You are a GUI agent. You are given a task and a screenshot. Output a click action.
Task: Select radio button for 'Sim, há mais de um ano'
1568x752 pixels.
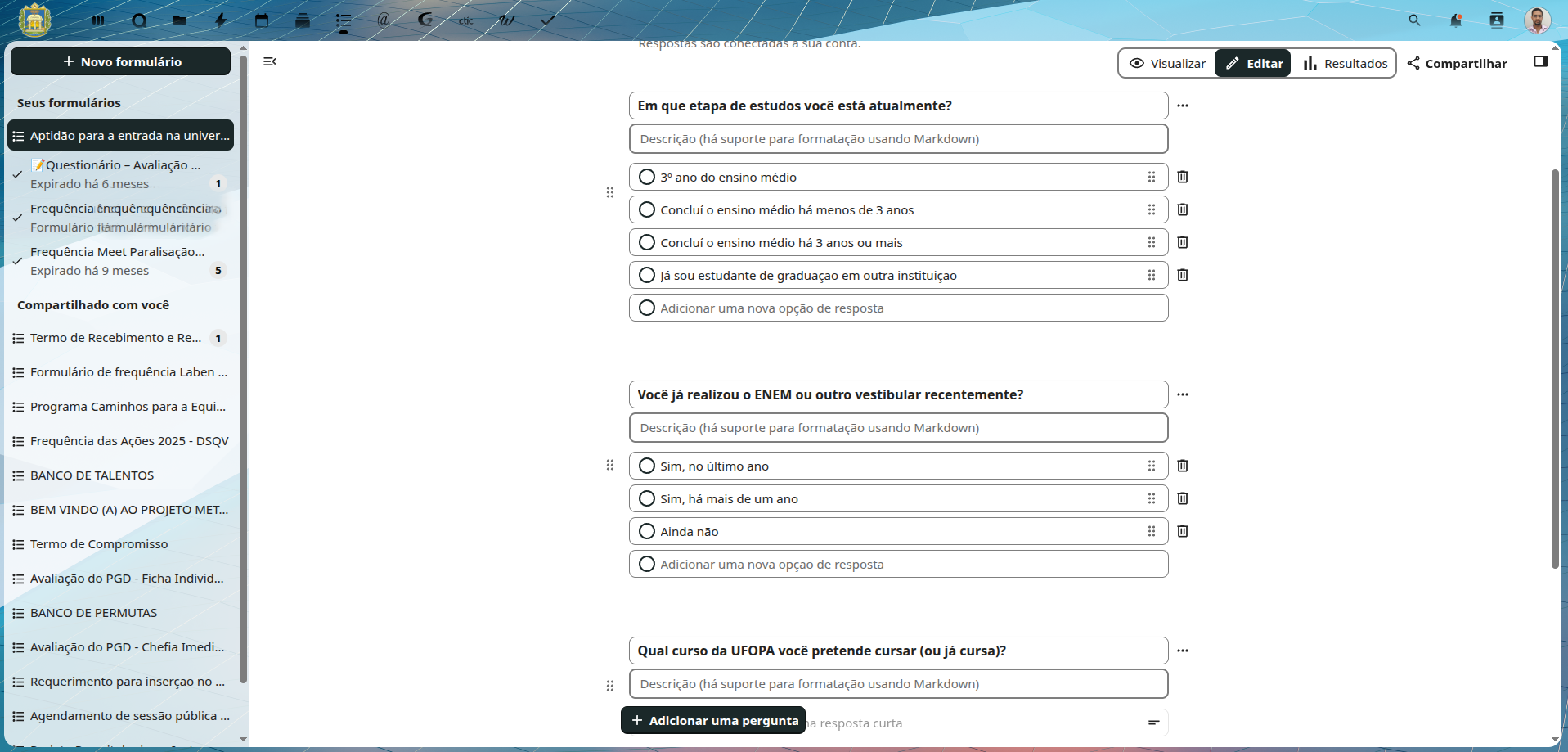click(x=647, y=498)
